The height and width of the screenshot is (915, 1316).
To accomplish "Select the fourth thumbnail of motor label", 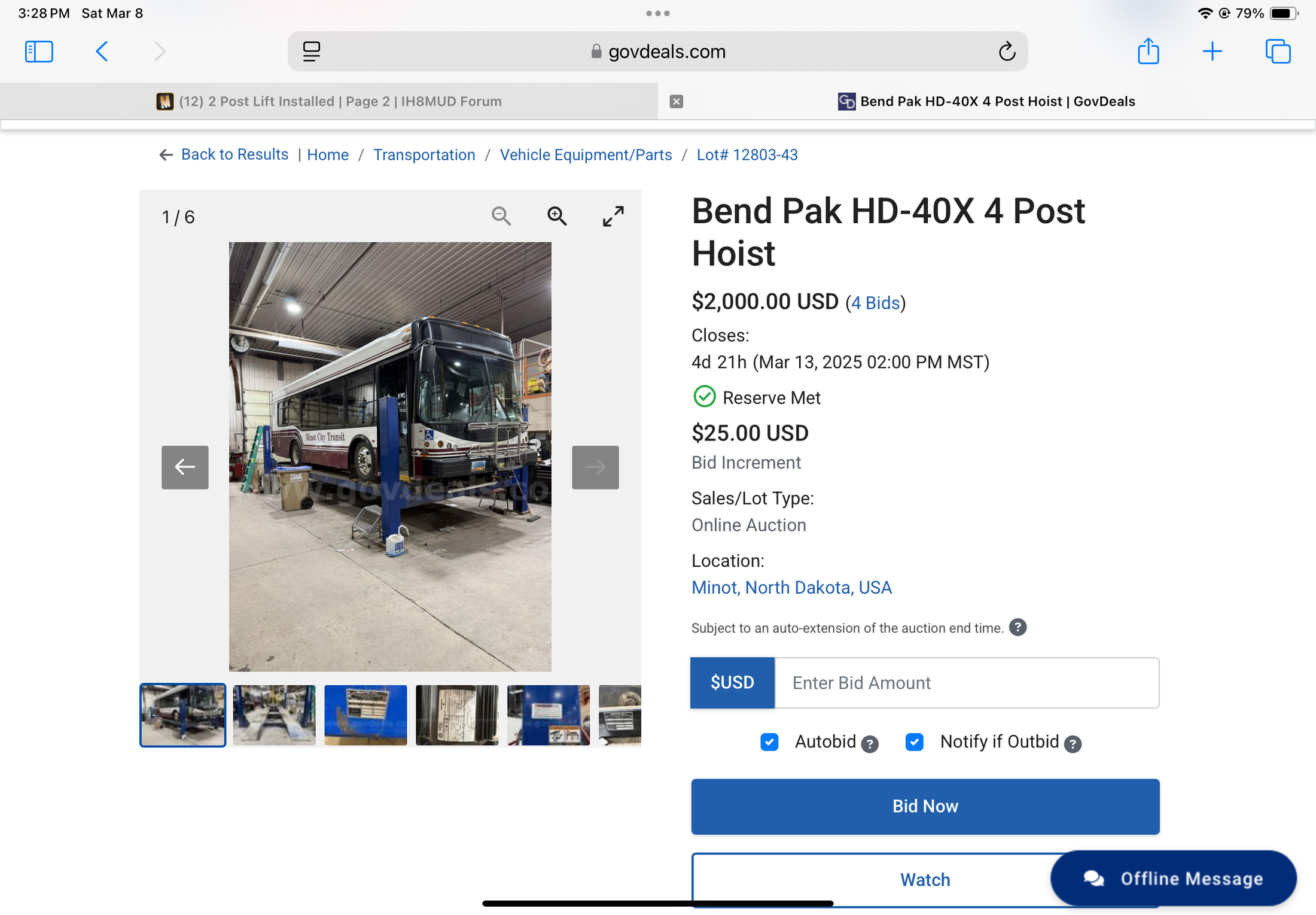I will tap(457, 715).
